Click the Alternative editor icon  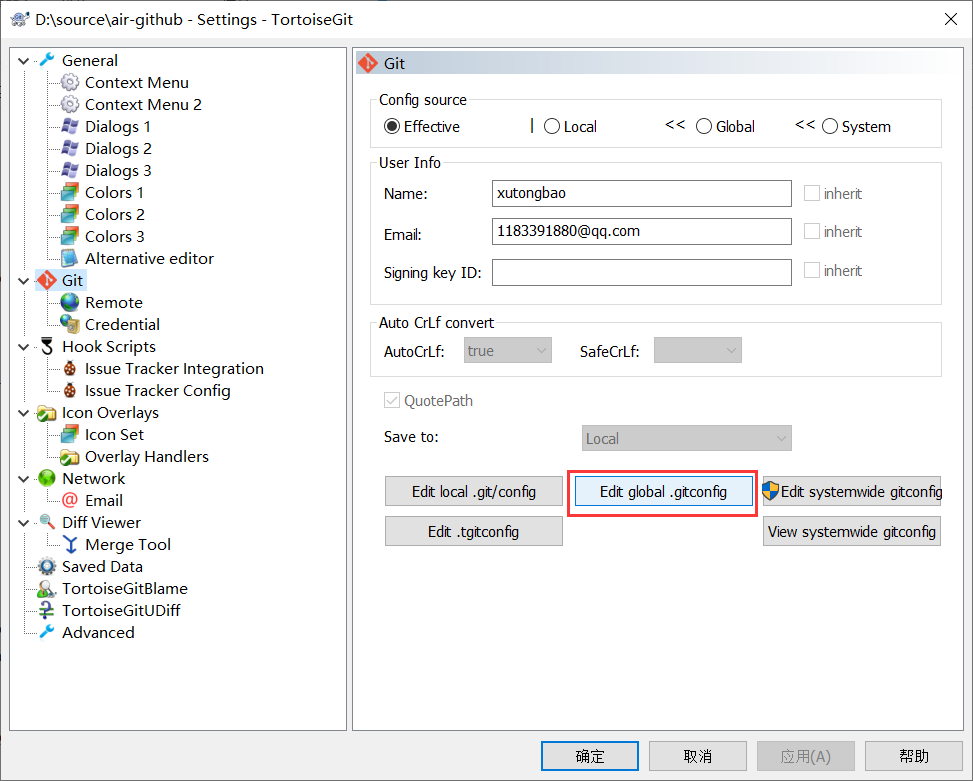(70, 259)
